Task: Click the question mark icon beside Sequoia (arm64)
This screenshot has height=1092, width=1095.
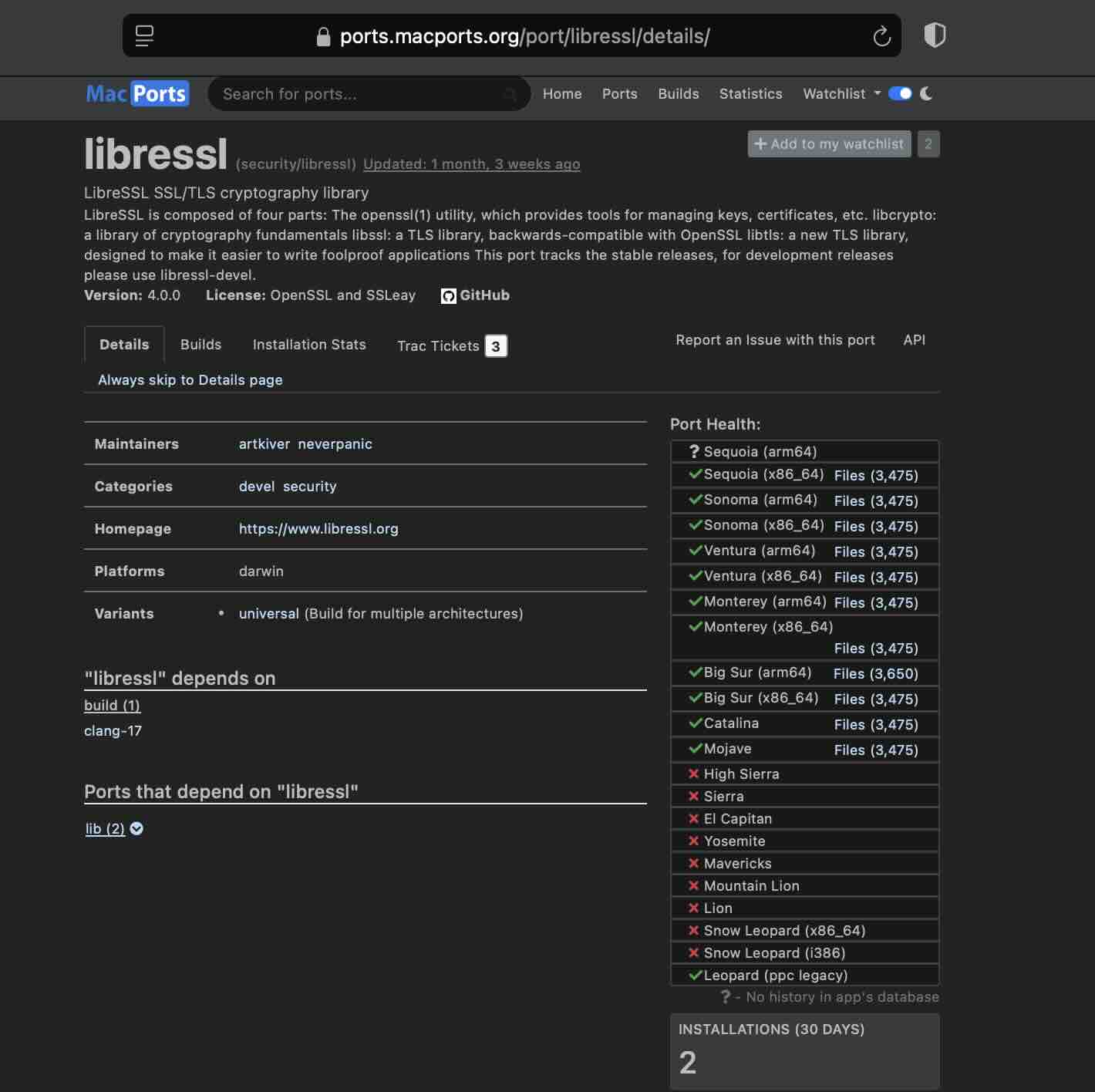Action: point(694,452)
